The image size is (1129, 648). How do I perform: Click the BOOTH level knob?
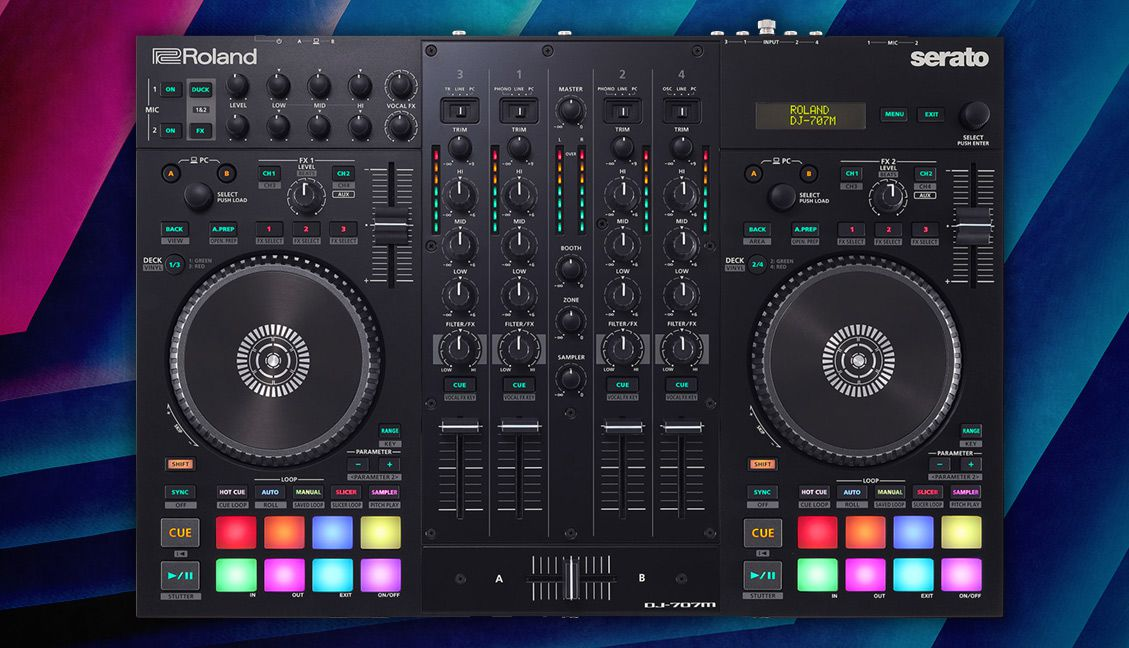point(571,269)
